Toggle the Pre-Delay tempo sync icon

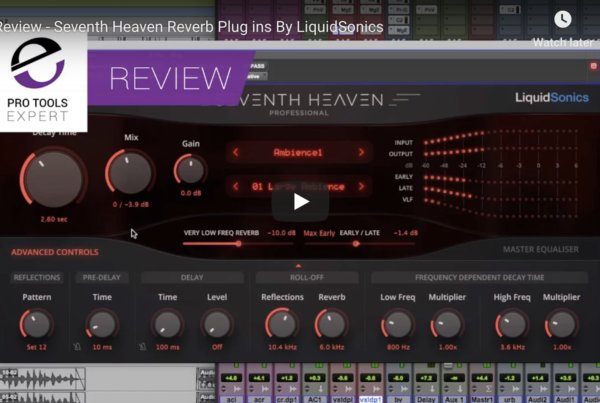point(77,347)
